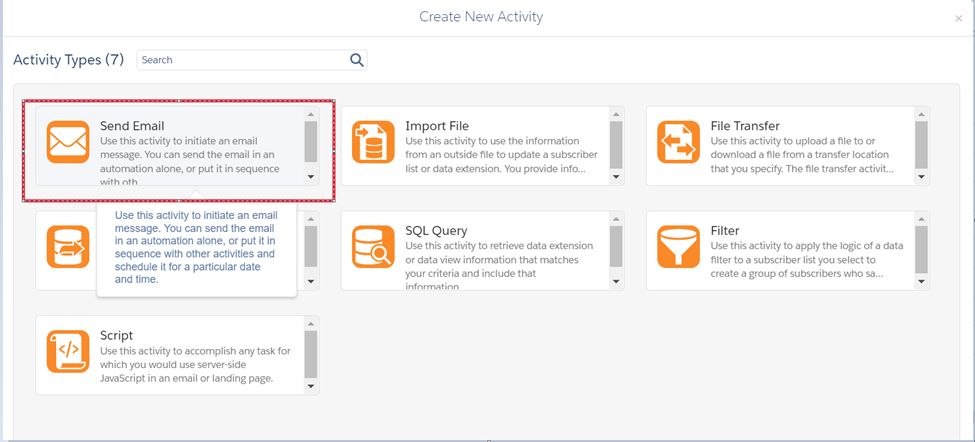This screenshot has width=975, height=442.
Task: Choose the SQL Query activity title
Action: coord(436,231)
